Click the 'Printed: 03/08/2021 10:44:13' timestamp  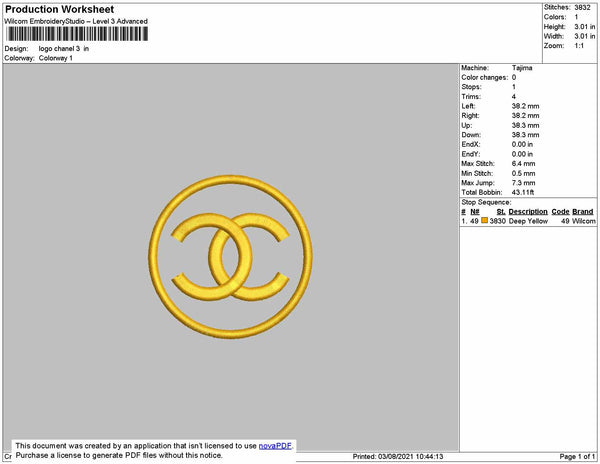click(x=398, y=456)
